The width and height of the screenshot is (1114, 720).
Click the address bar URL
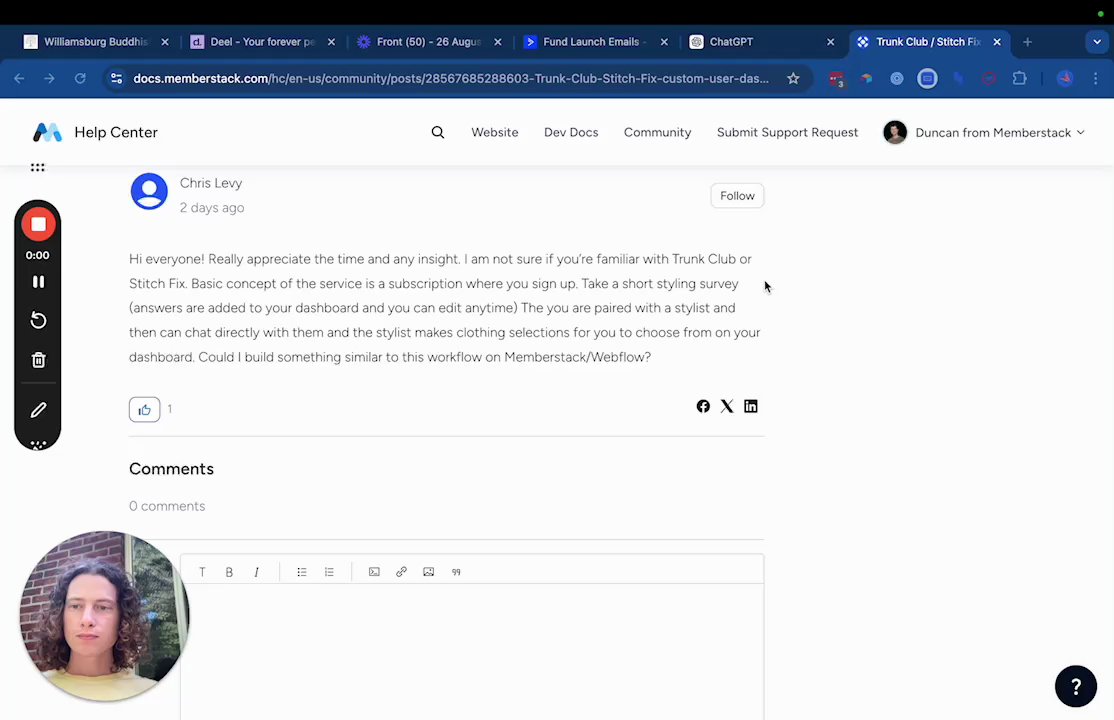450,78
